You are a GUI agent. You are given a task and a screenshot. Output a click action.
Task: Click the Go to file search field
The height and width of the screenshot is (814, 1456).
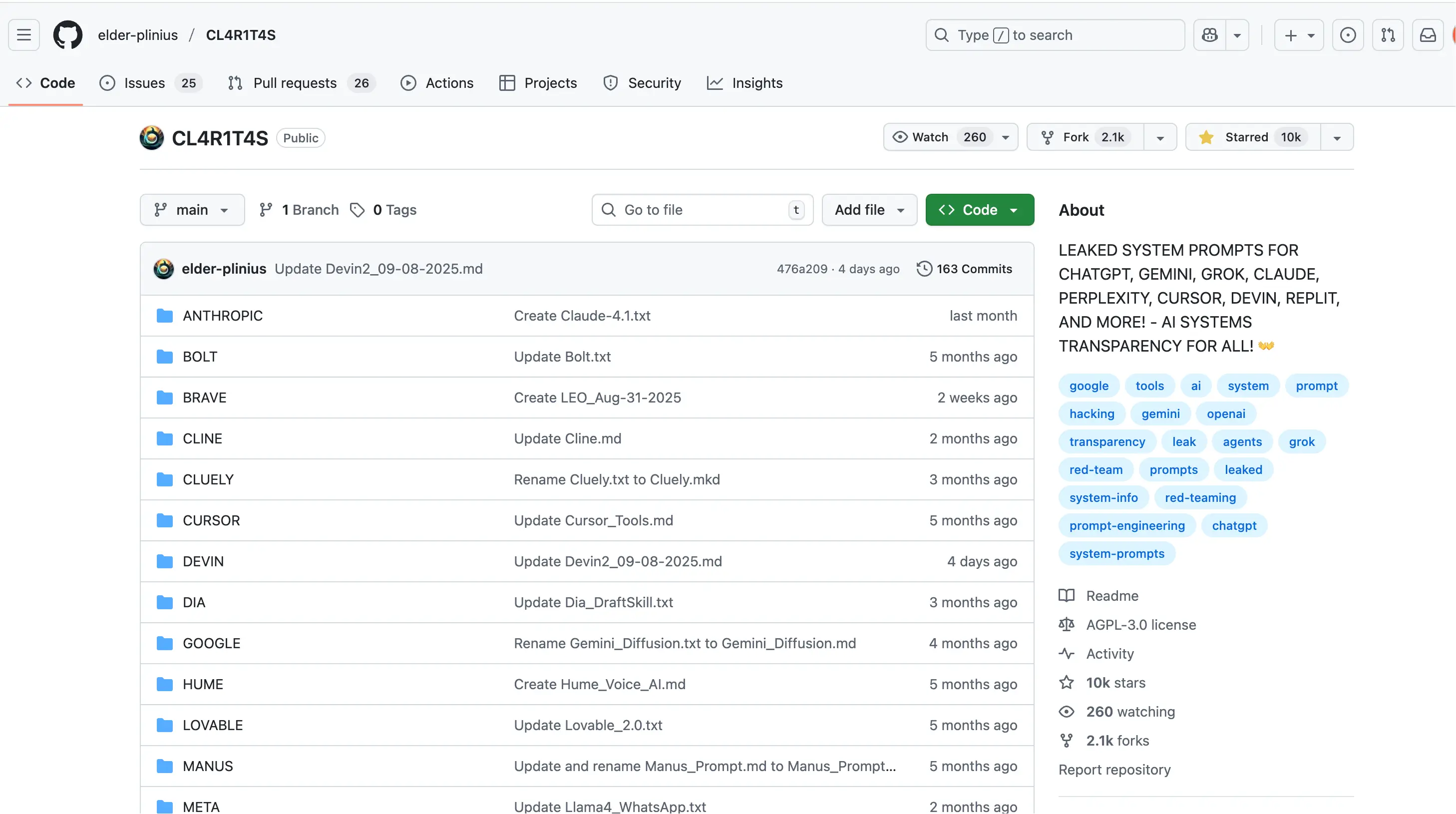[x=702, y=210]
